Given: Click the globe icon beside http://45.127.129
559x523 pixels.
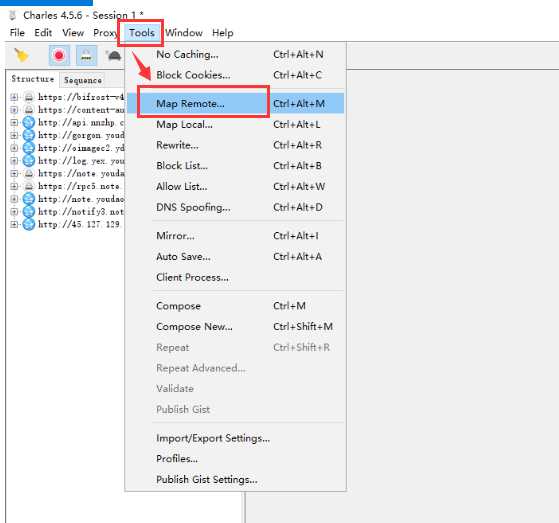Looking at the screenshot, I should click(29, 224).
